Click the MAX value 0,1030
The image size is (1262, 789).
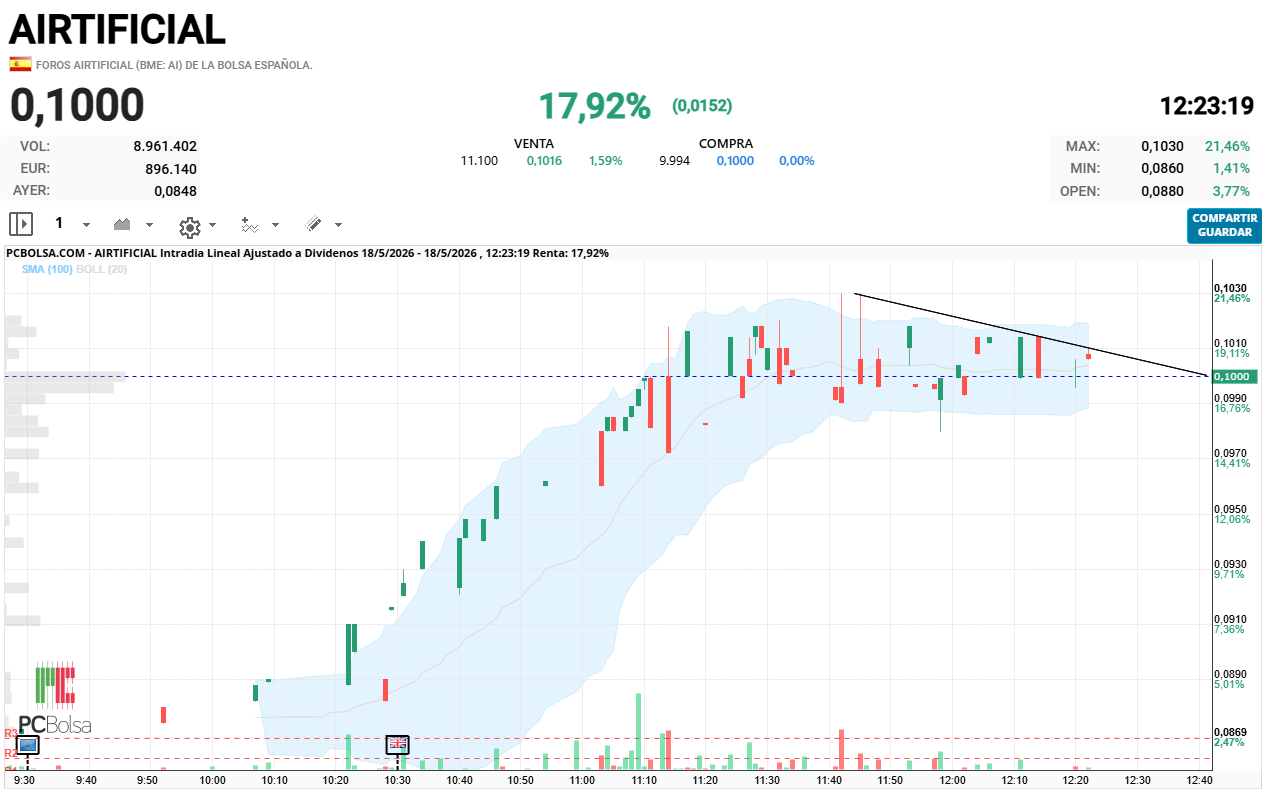(x=1162, y=146)
